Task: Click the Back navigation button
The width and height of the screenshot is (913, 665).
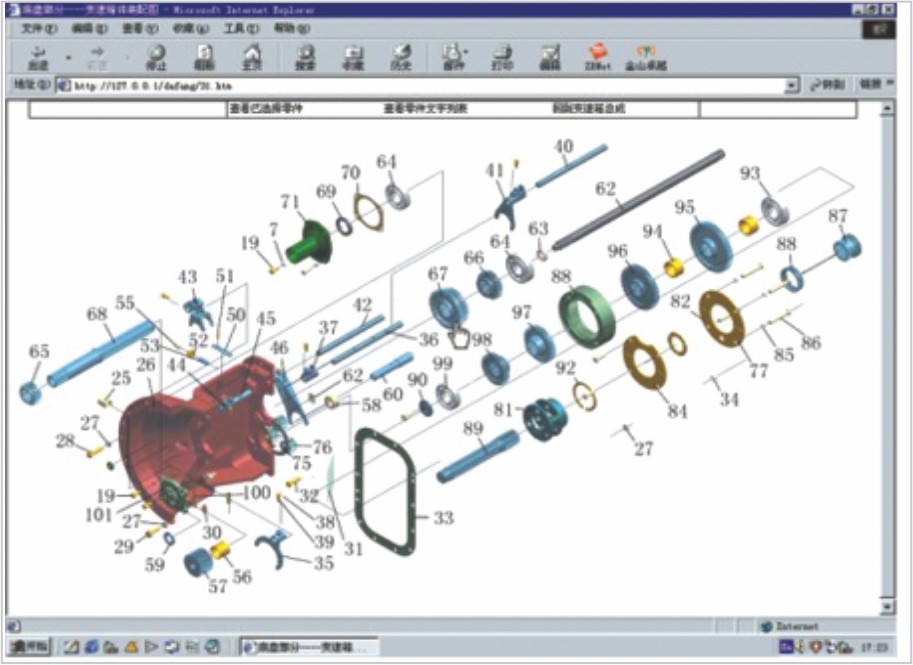Action: click(39, 57)
